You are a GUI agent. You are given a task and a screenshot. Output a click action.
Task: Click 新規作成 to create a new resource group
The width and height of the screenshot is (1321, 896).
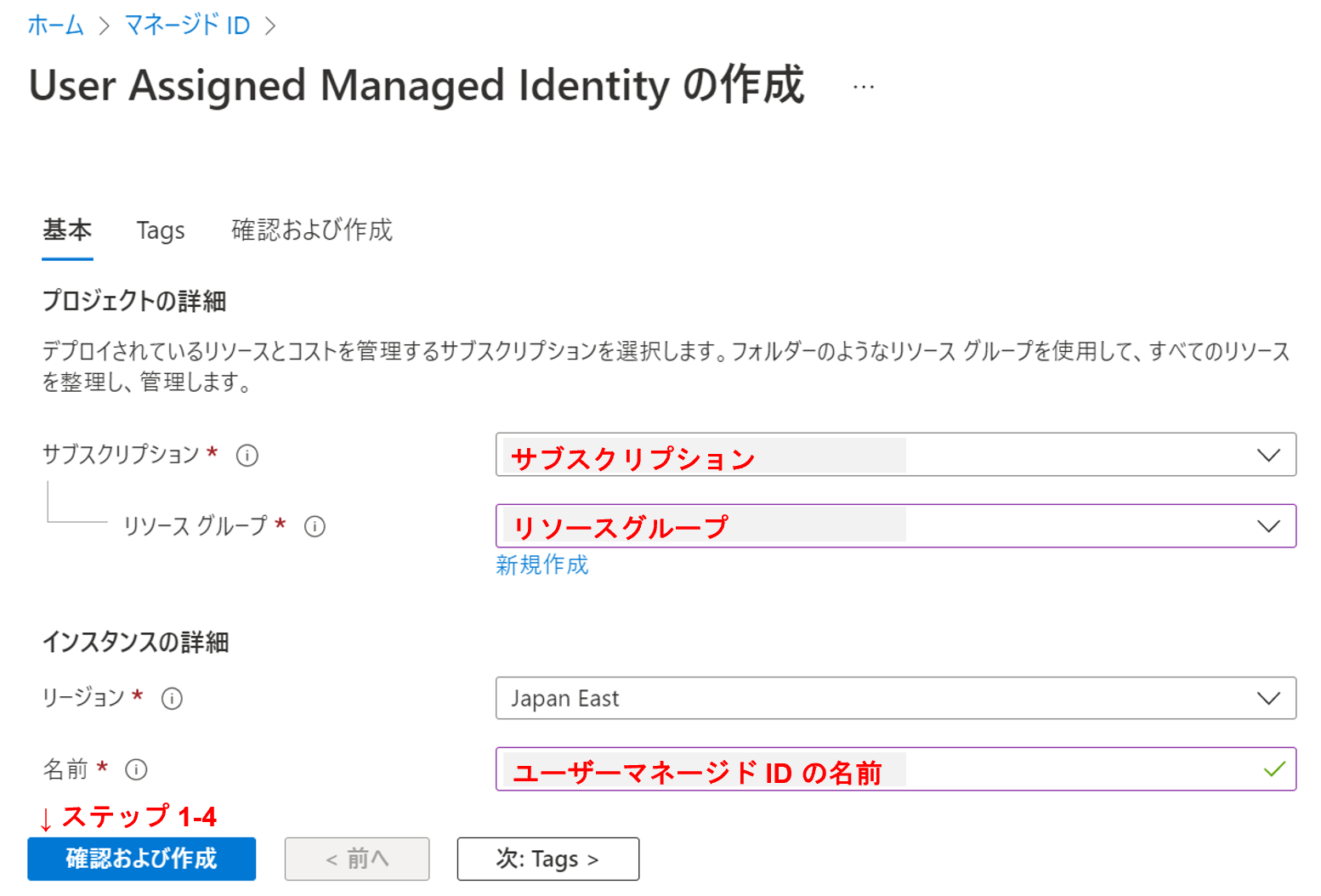pos(541,564)
